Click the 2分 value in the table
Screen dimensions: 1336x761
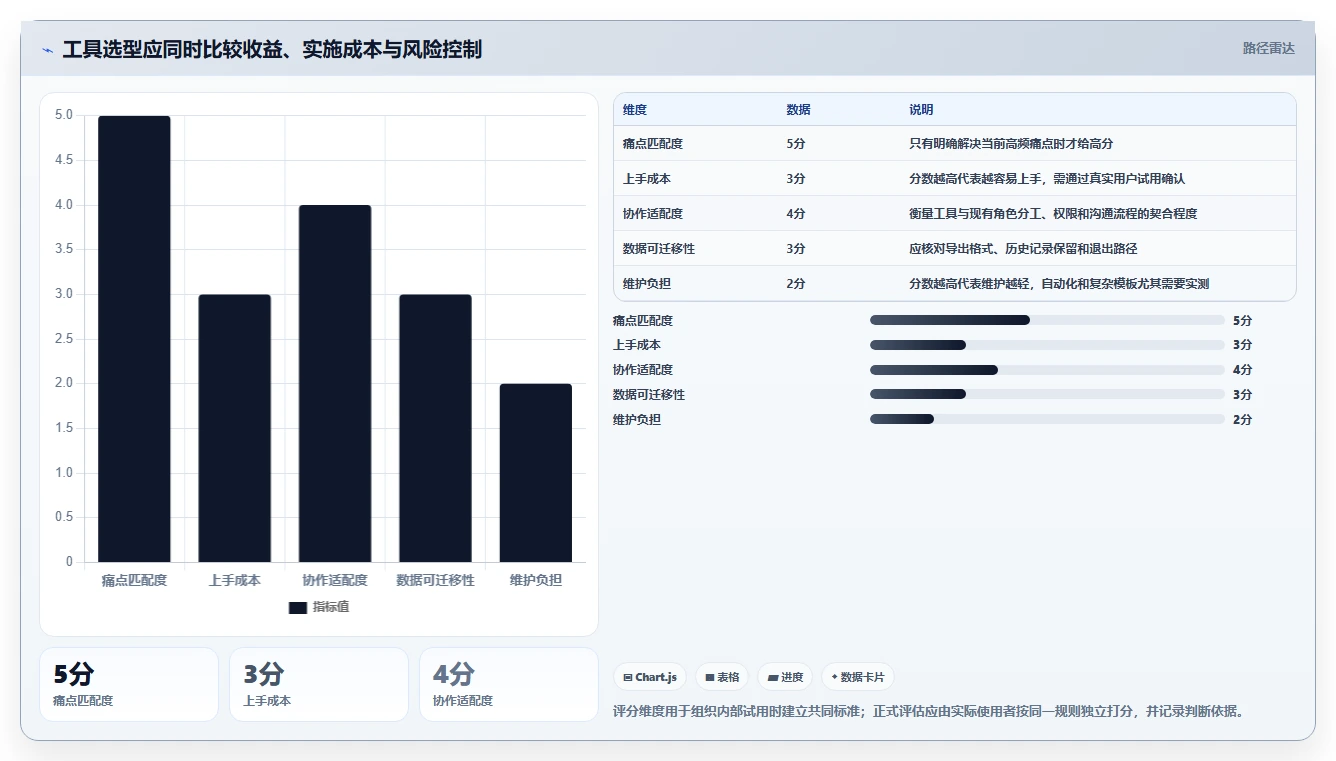coord(796,284)
